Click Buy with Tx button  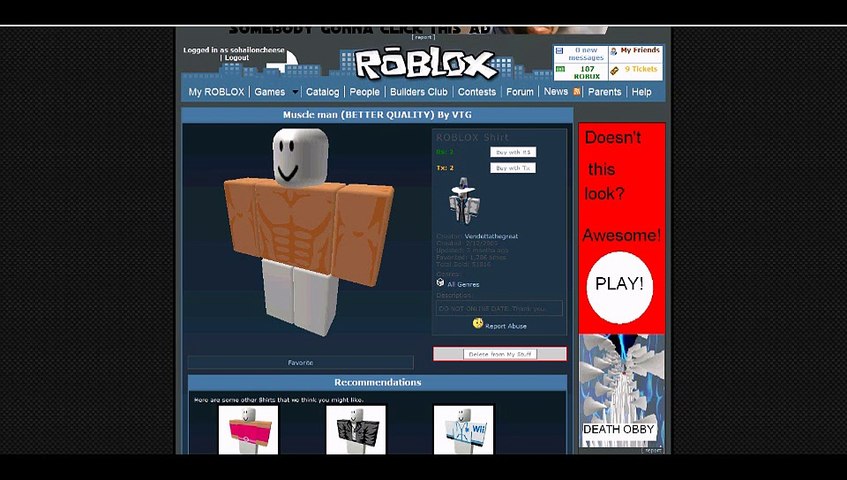coord(513,168)
